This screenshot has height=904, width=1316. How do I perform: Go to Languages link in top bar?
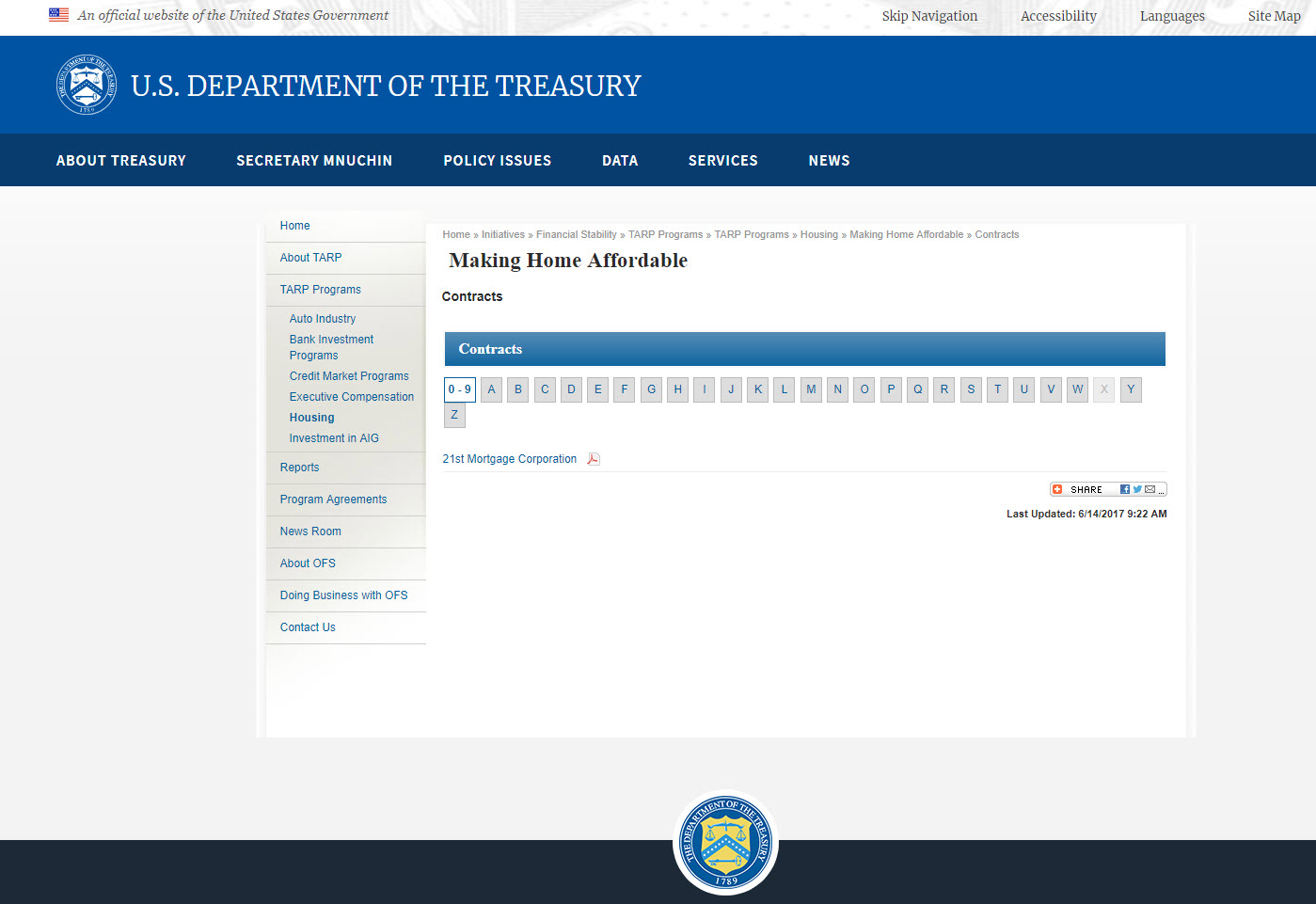tap(1172, 16)
